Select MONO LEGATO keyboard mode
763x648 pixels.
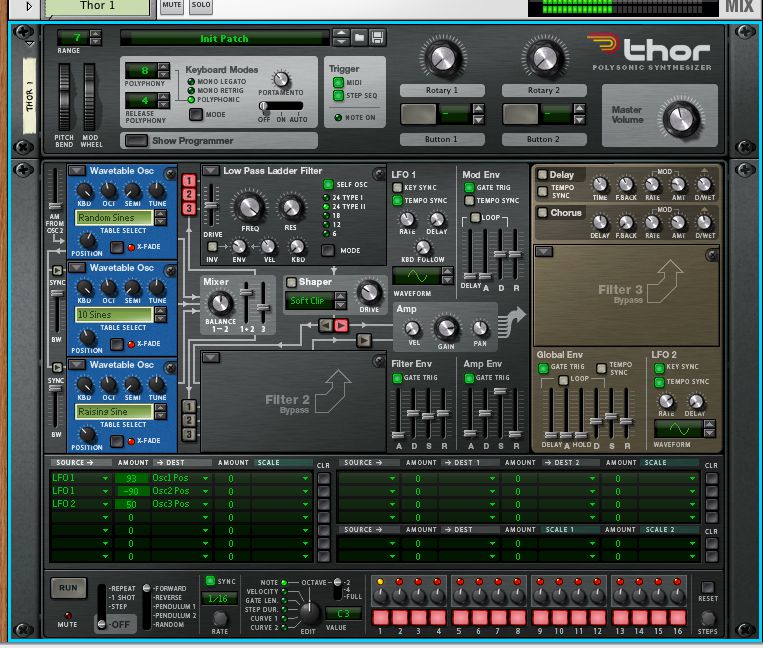[x=191, y=82]
